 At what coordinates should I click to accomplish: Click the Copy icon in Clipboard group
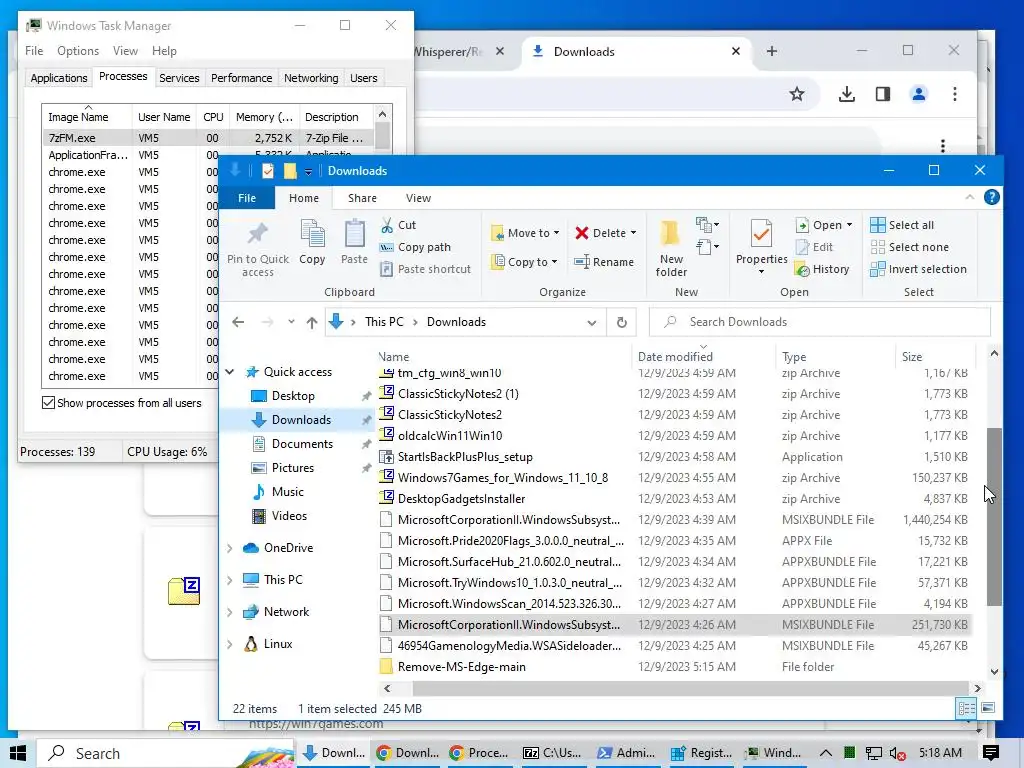pos(312,234)
